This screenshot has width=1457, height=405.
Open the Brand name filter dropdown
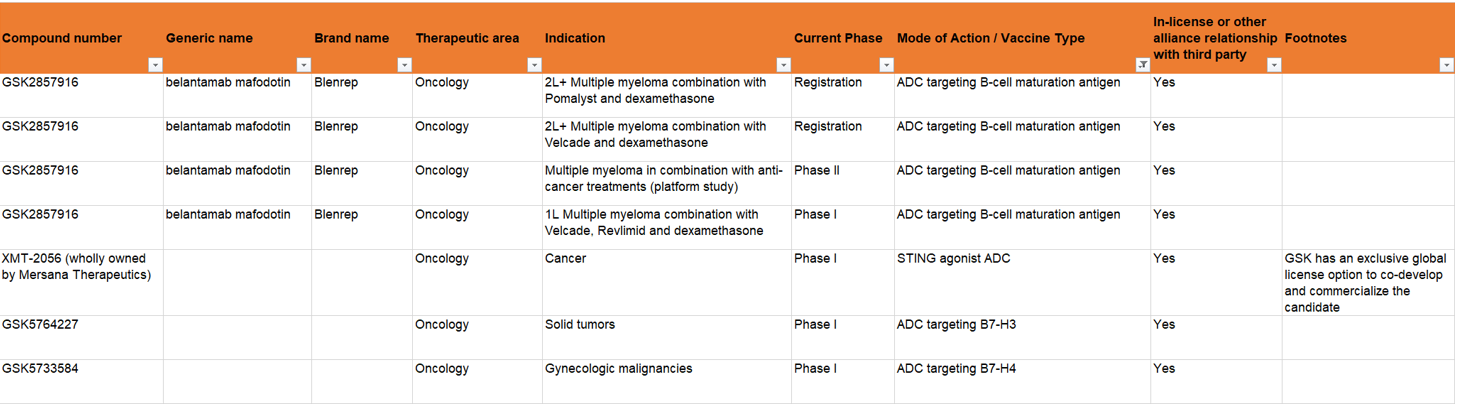[x=404, y=65]
